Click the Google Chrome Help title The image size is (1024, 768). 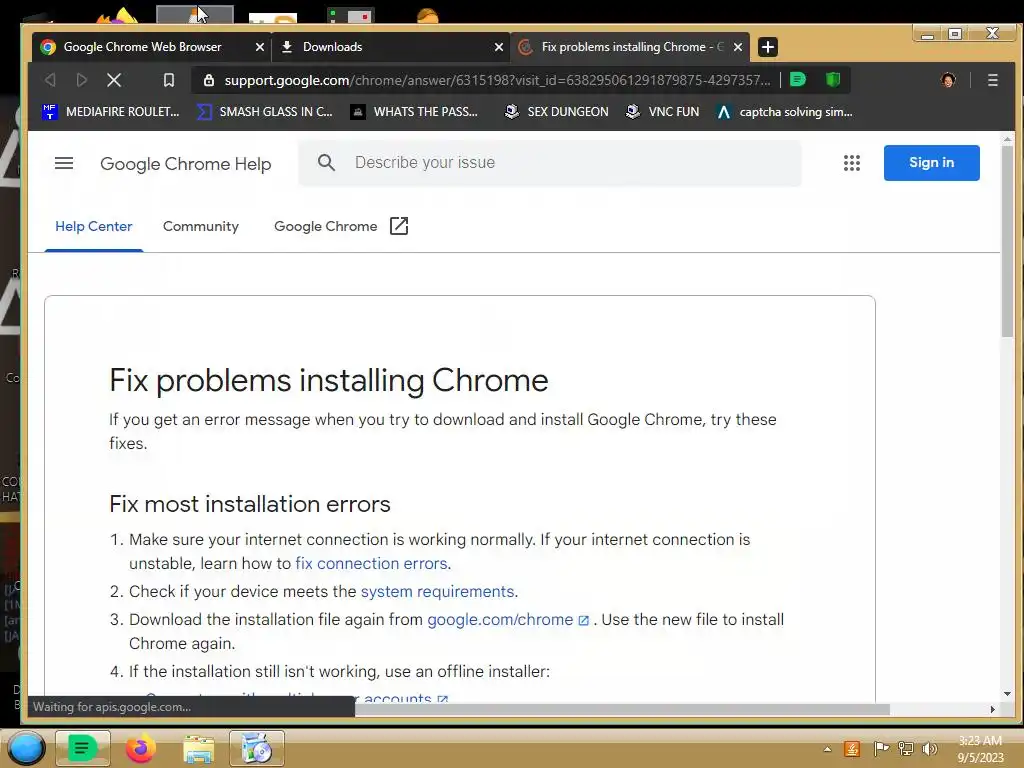point(185,164)
